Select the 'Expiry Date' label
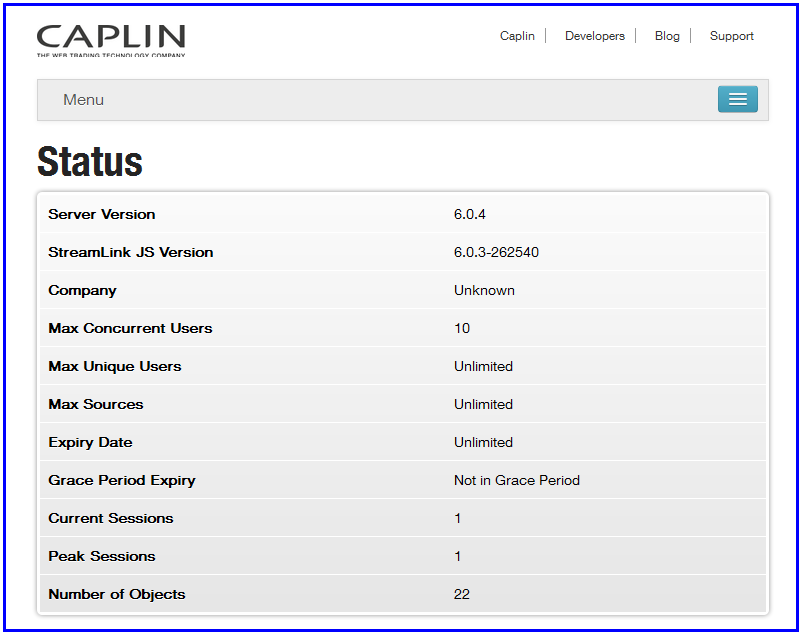Image resolution: width=806 pixels, height=633 pixels. [90, 443]
